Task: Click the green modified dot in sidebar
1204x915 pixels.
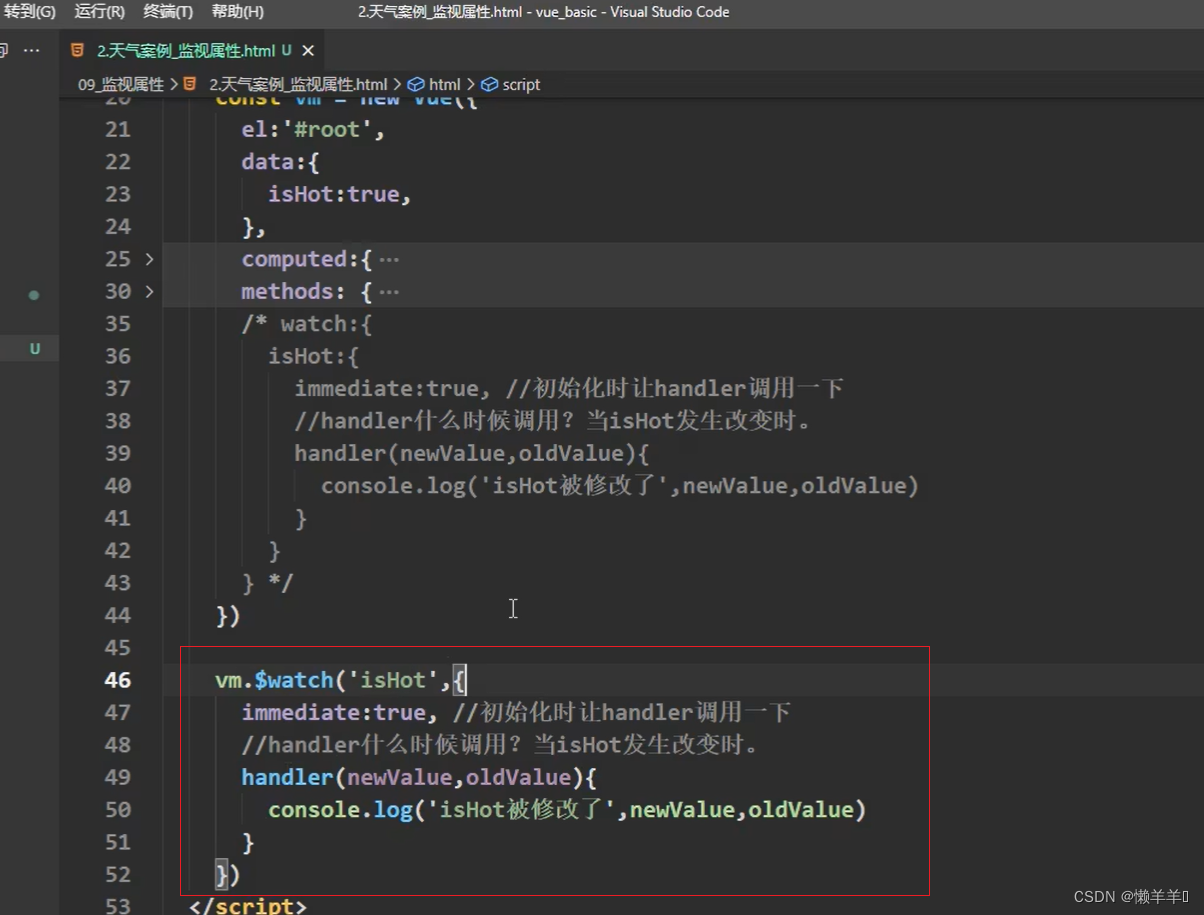Action: pos(34,295)
